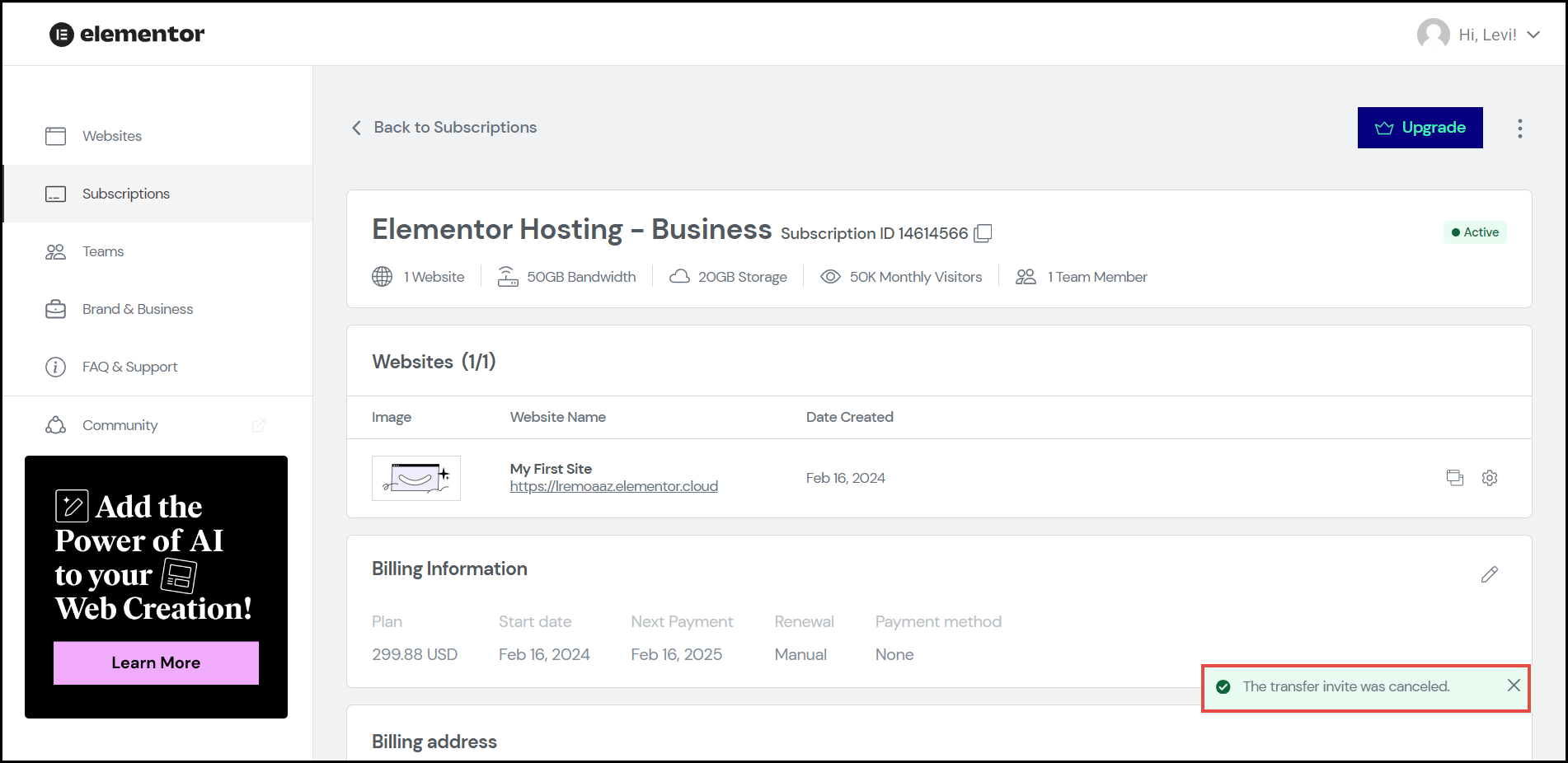Click the Active status badge
1568x763 pixels.
[x=1475, y=232]
